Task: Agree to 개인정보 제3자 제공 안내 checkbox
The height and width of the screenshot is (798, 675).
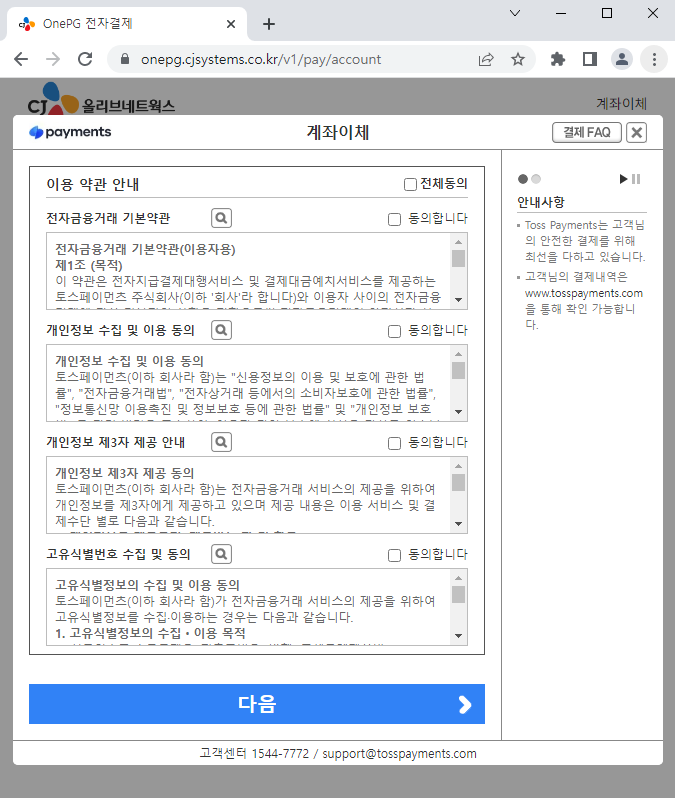Action: (x=394, y=442)
